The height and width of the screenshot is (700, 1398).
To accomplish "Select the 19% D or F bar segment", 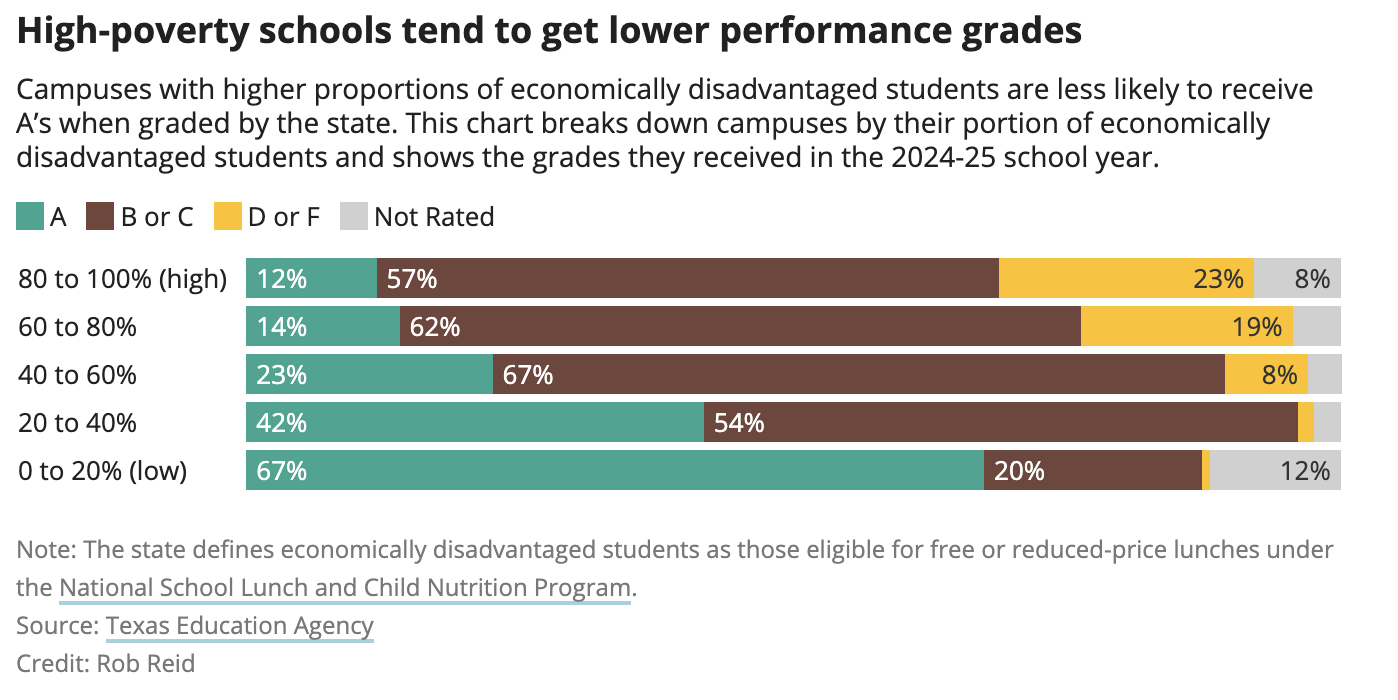I will (1187, 326).
